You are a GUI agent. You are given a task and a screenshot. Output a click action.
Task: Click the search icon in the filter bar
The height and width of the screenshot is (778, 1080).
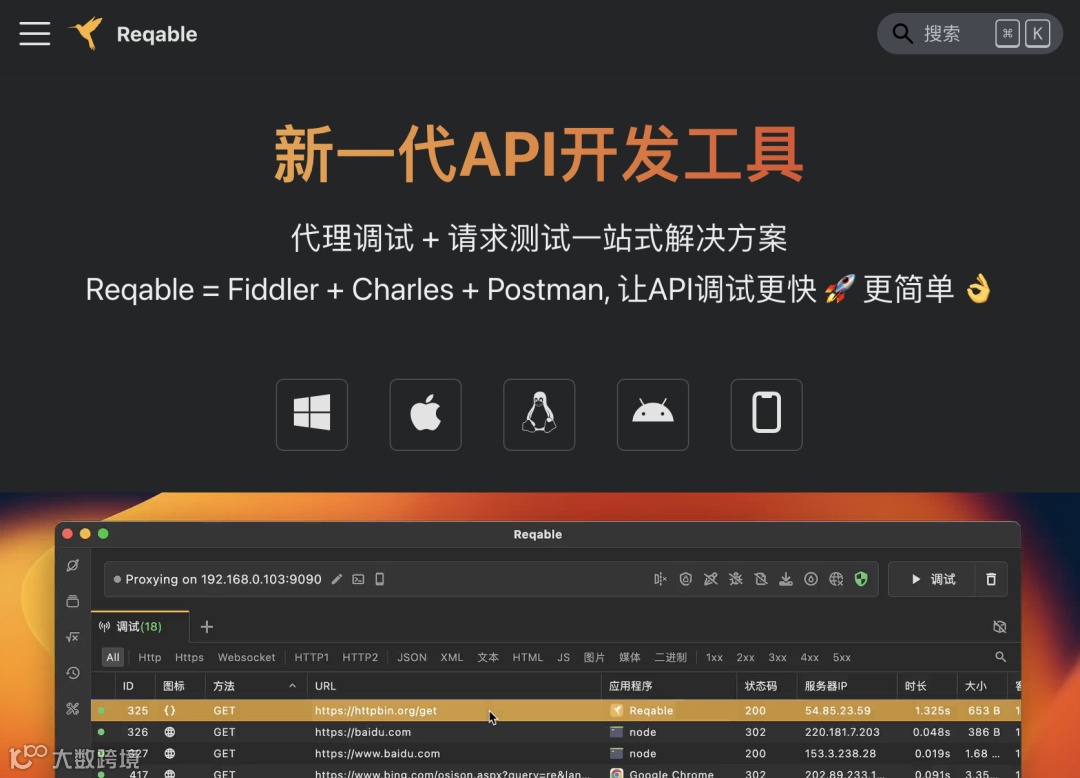(1000, 657)
